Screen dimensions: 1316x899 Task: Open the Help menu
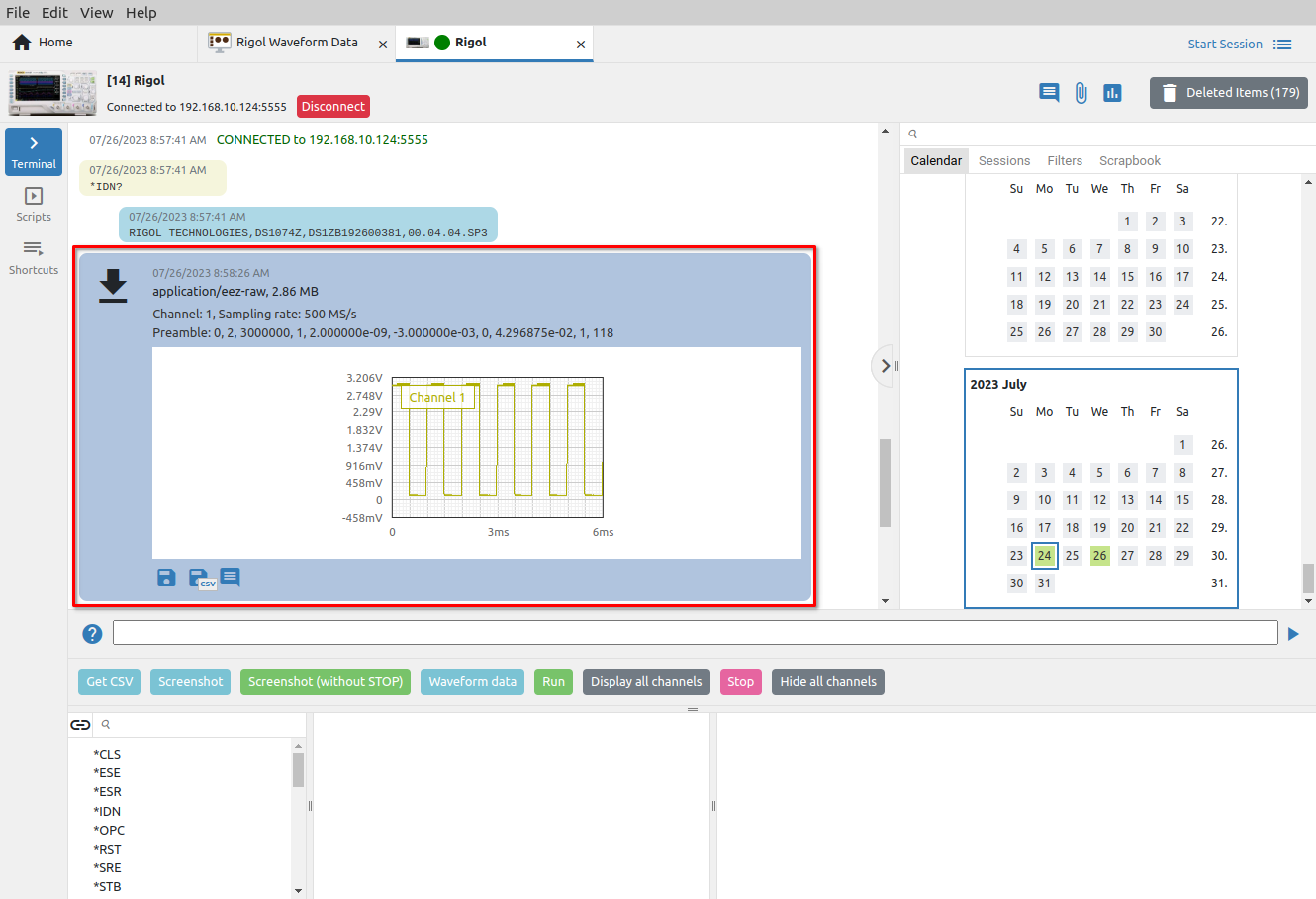141,13
